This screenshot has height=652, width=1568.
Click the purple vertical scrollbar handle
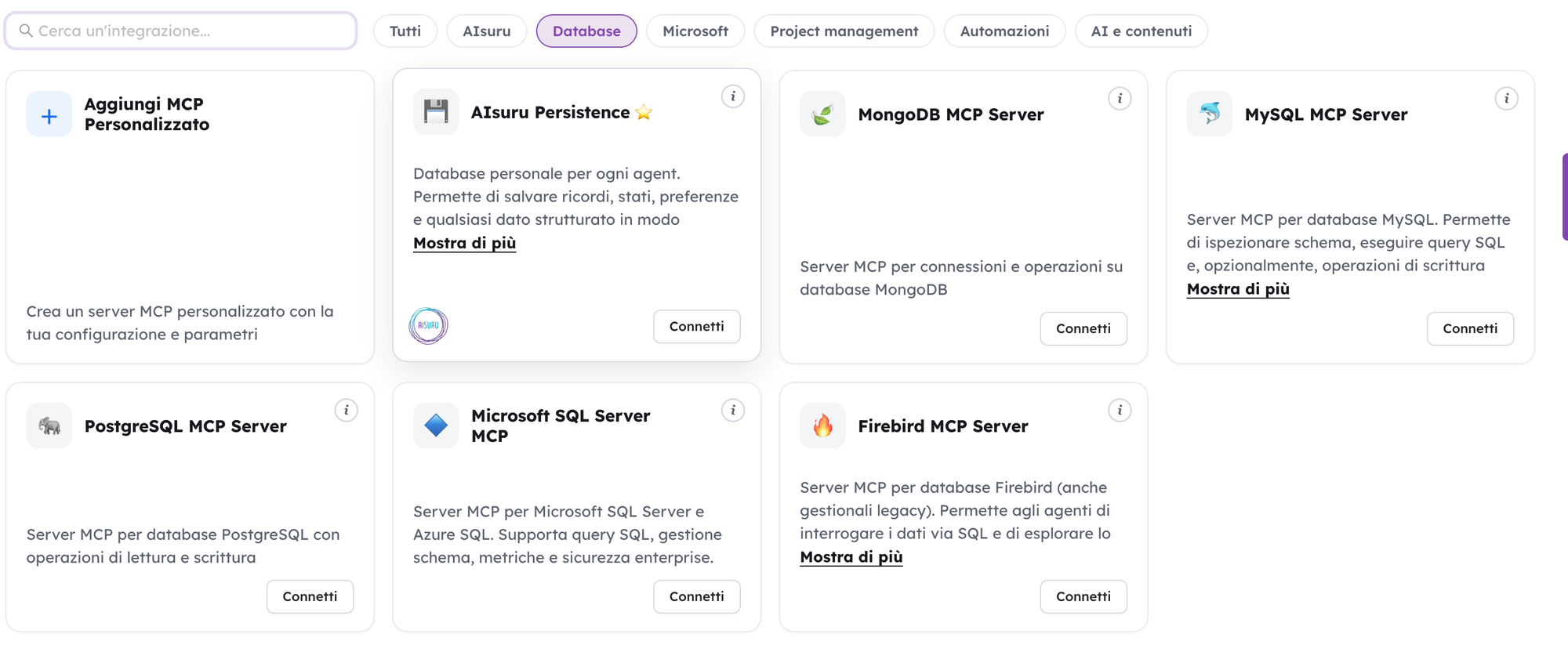1565,197
